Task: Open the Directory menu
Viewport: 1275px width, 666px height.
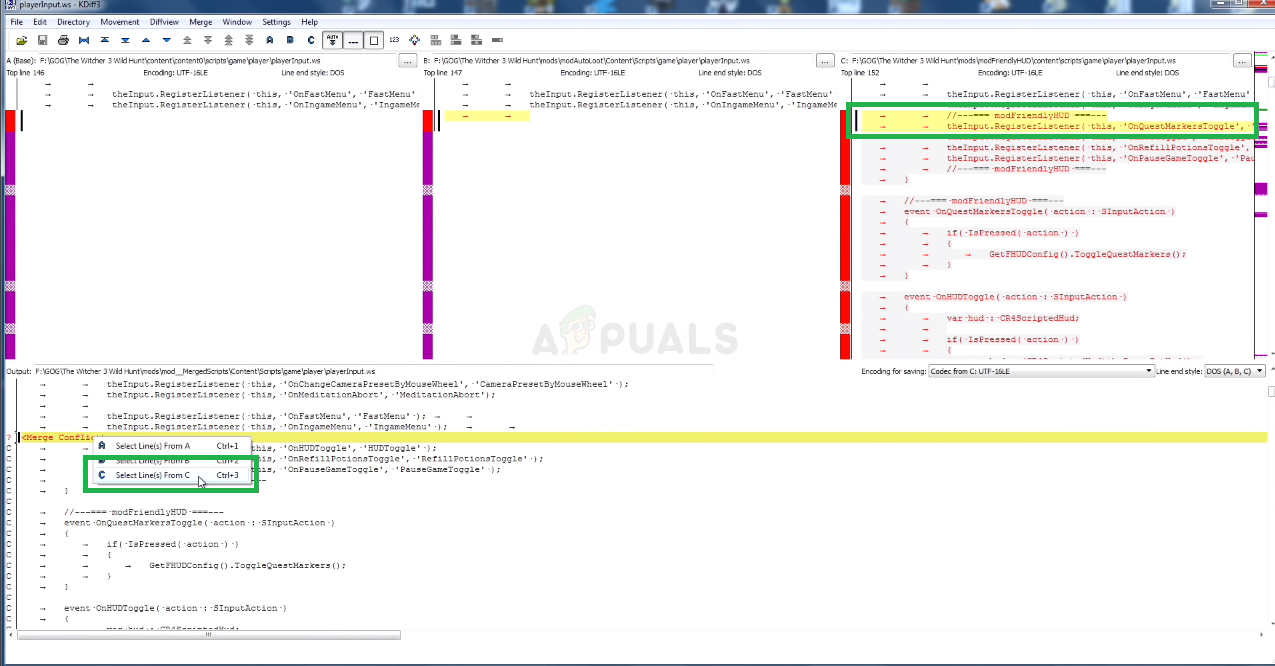Action: [x=73, y=21]
